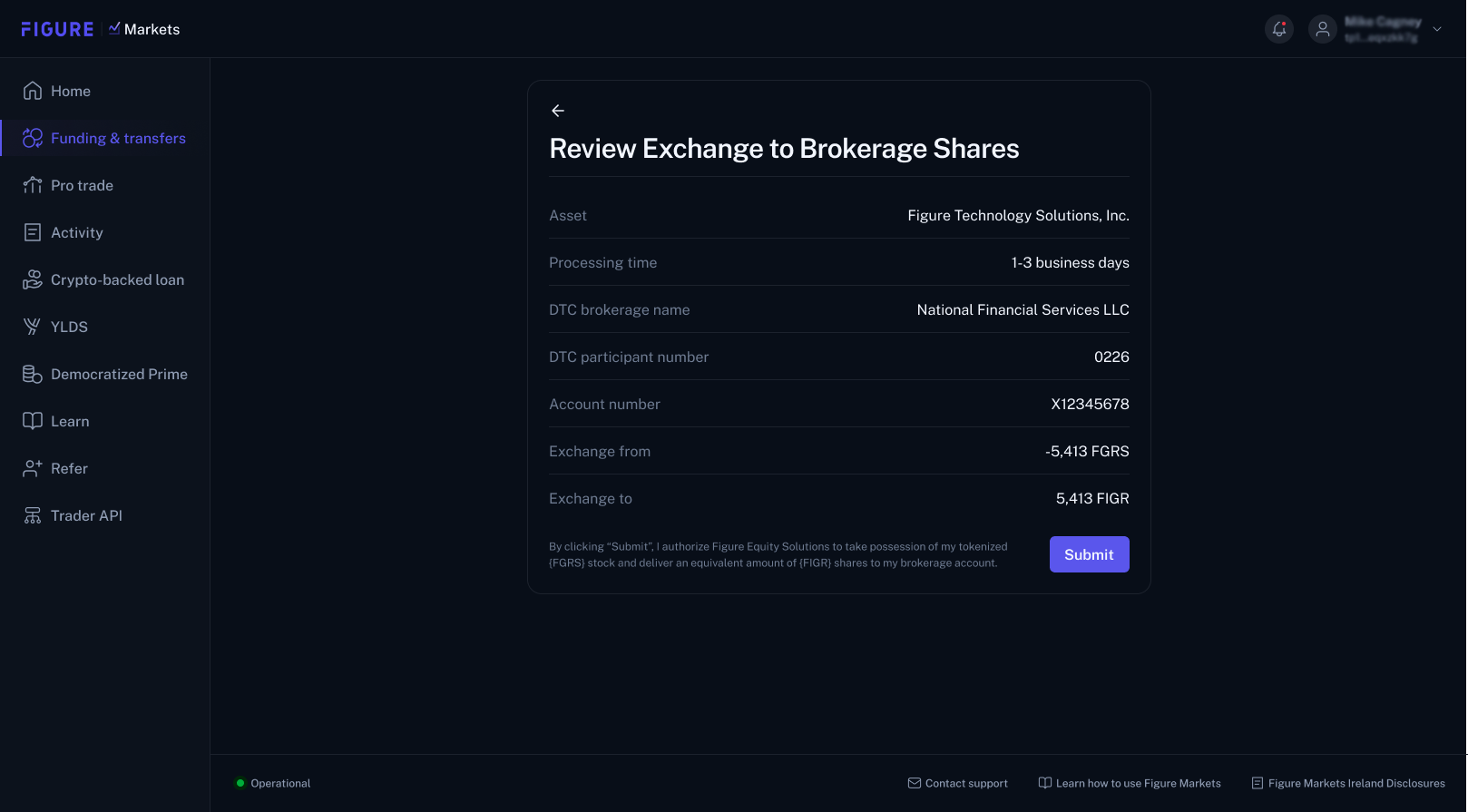Click the user profile avatar icon
The height and width of the screenshot is (812, 1468).
1323,29
